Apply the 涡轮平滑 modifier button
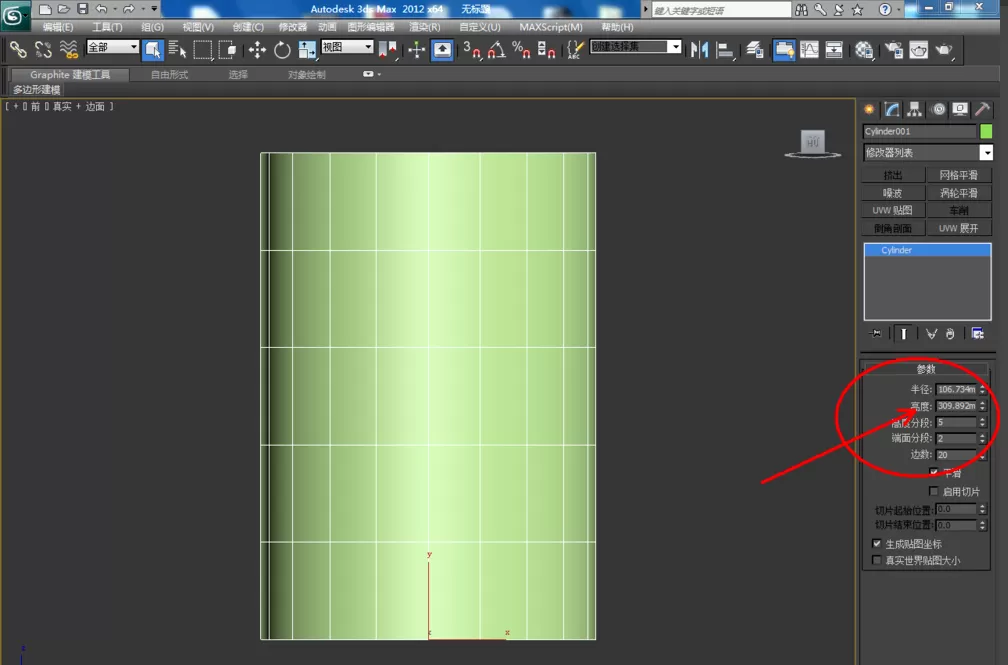Image resolution: width=1008 pixels, height=665 pixels. pyautogui.click(x=958, y=193)
